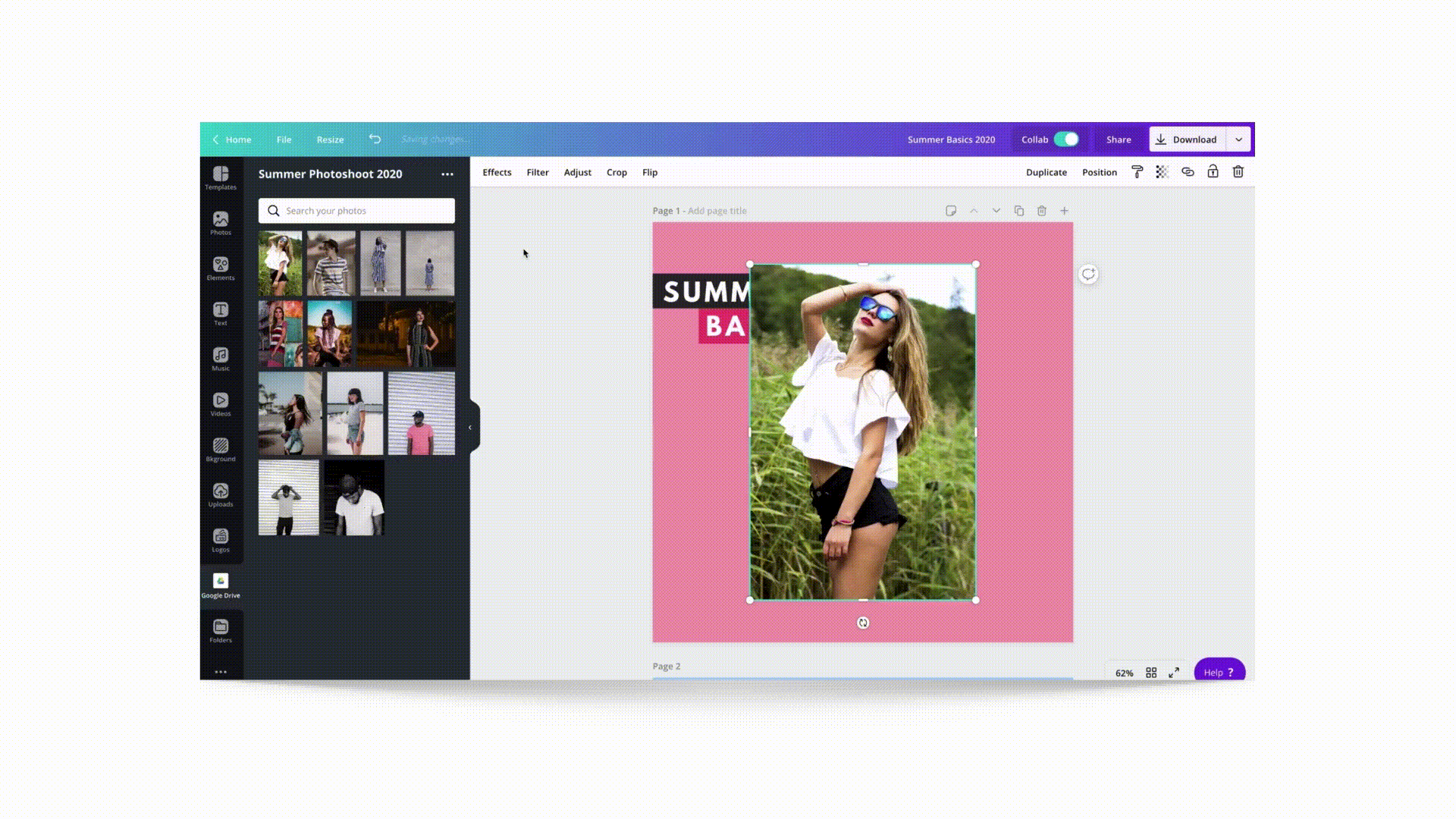Image resolution: width=1456 pixels, height=819 pixels.
Task: Select the dark thumbnail of man in white tee
Action: click(354, 497)
